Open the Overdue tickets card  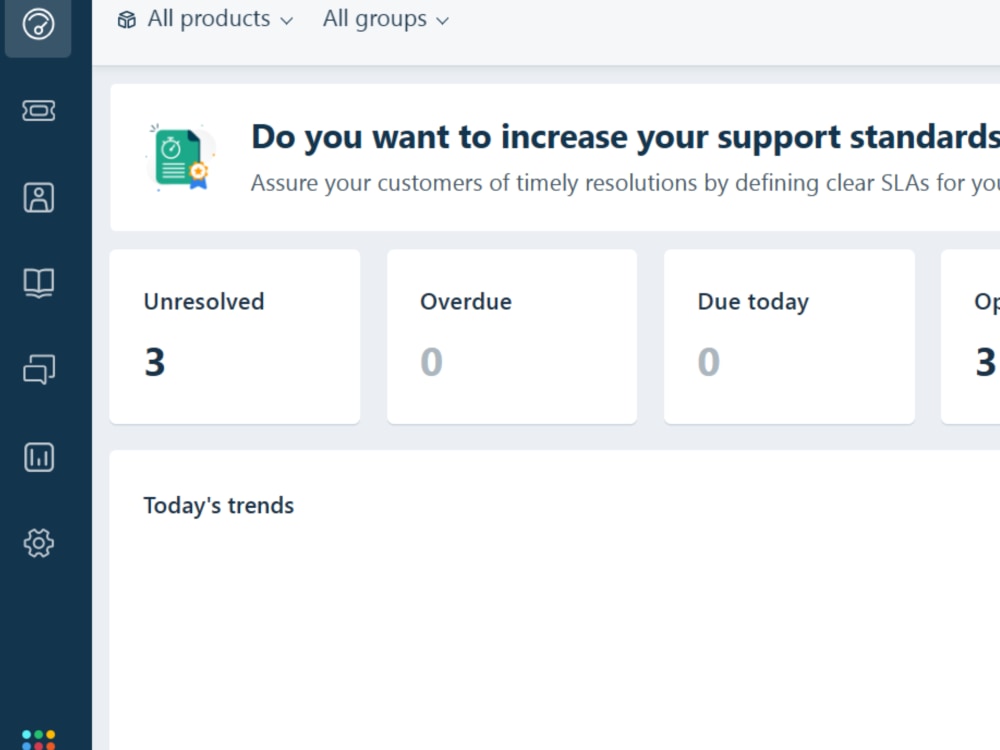click(512, 337)
